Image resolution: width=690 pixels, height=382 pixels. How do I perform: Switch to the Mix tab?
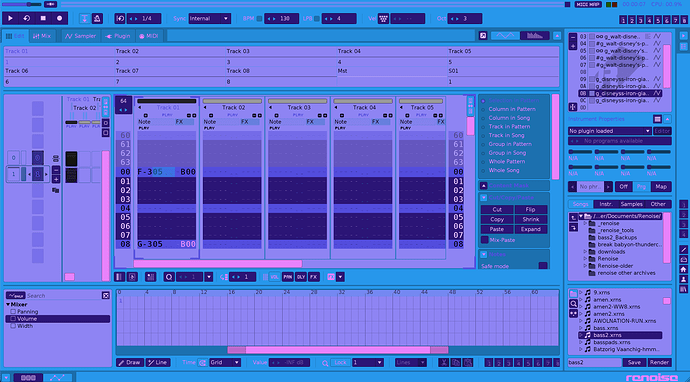(x=42, y=36)
